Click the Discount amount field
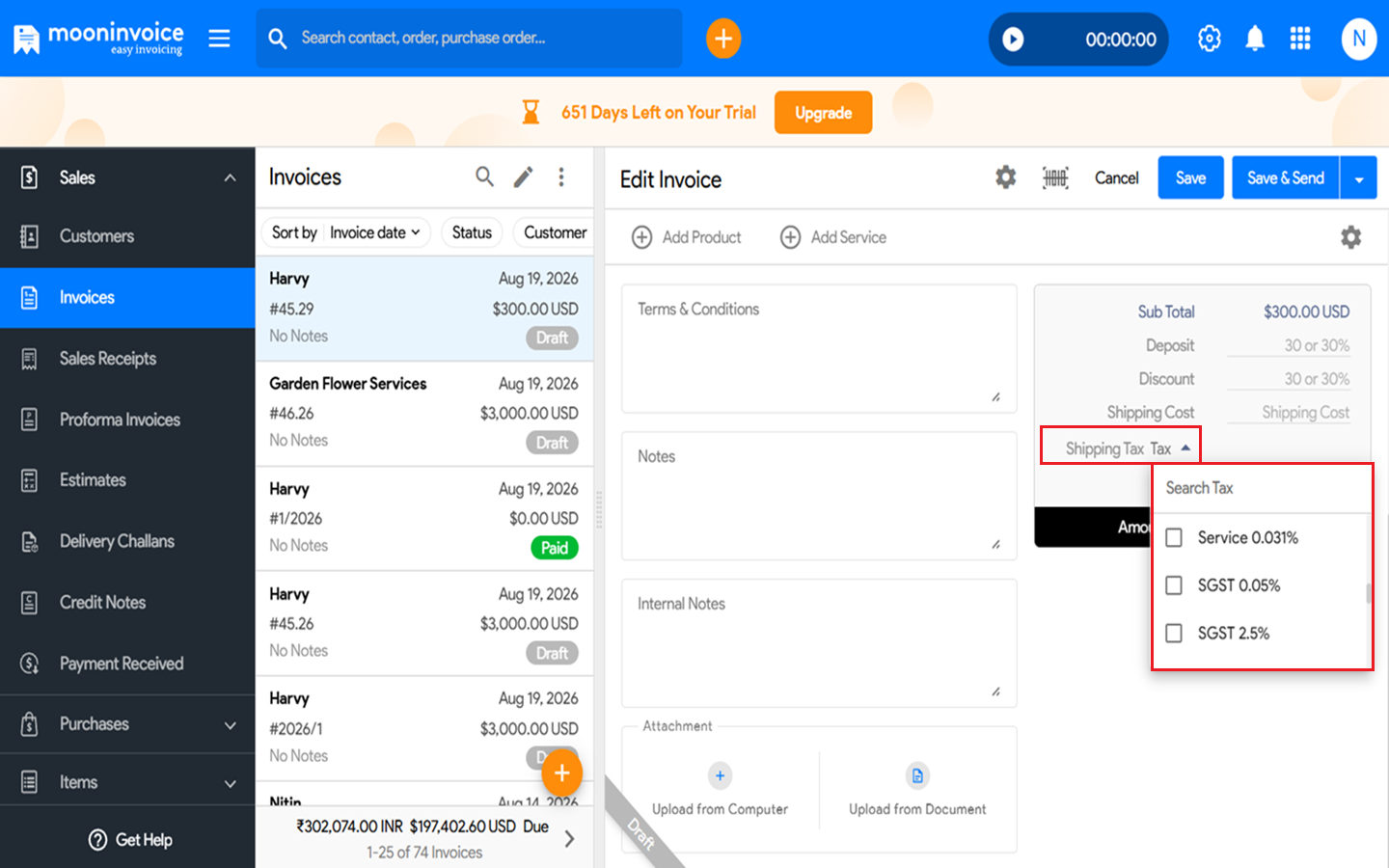Image resolution: width=1389 pixels, height=868 pixels. tap(1289, 379)
